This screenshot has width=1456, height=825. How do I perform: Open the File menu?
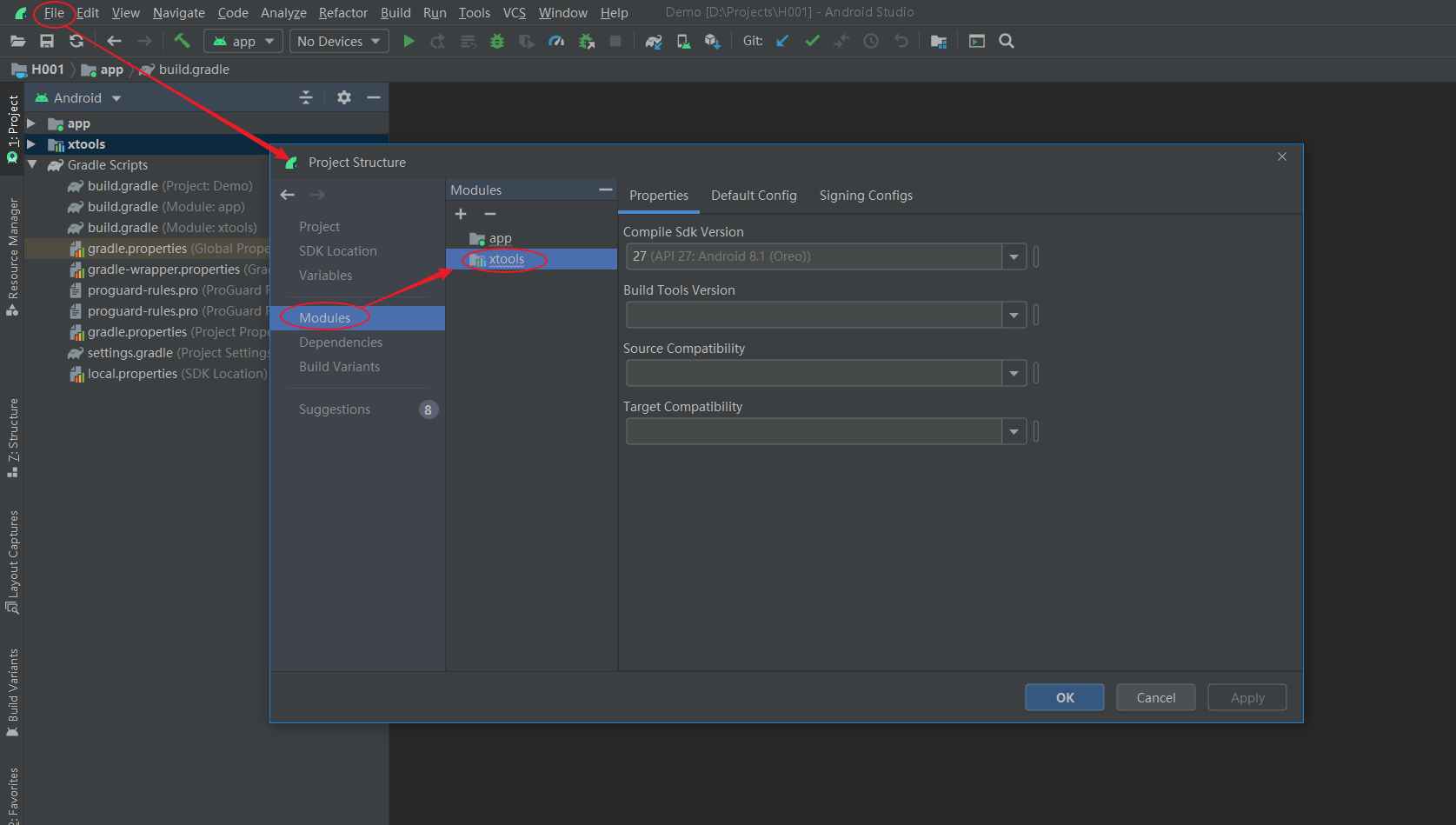pyautogui.click(x=54, y=13)
